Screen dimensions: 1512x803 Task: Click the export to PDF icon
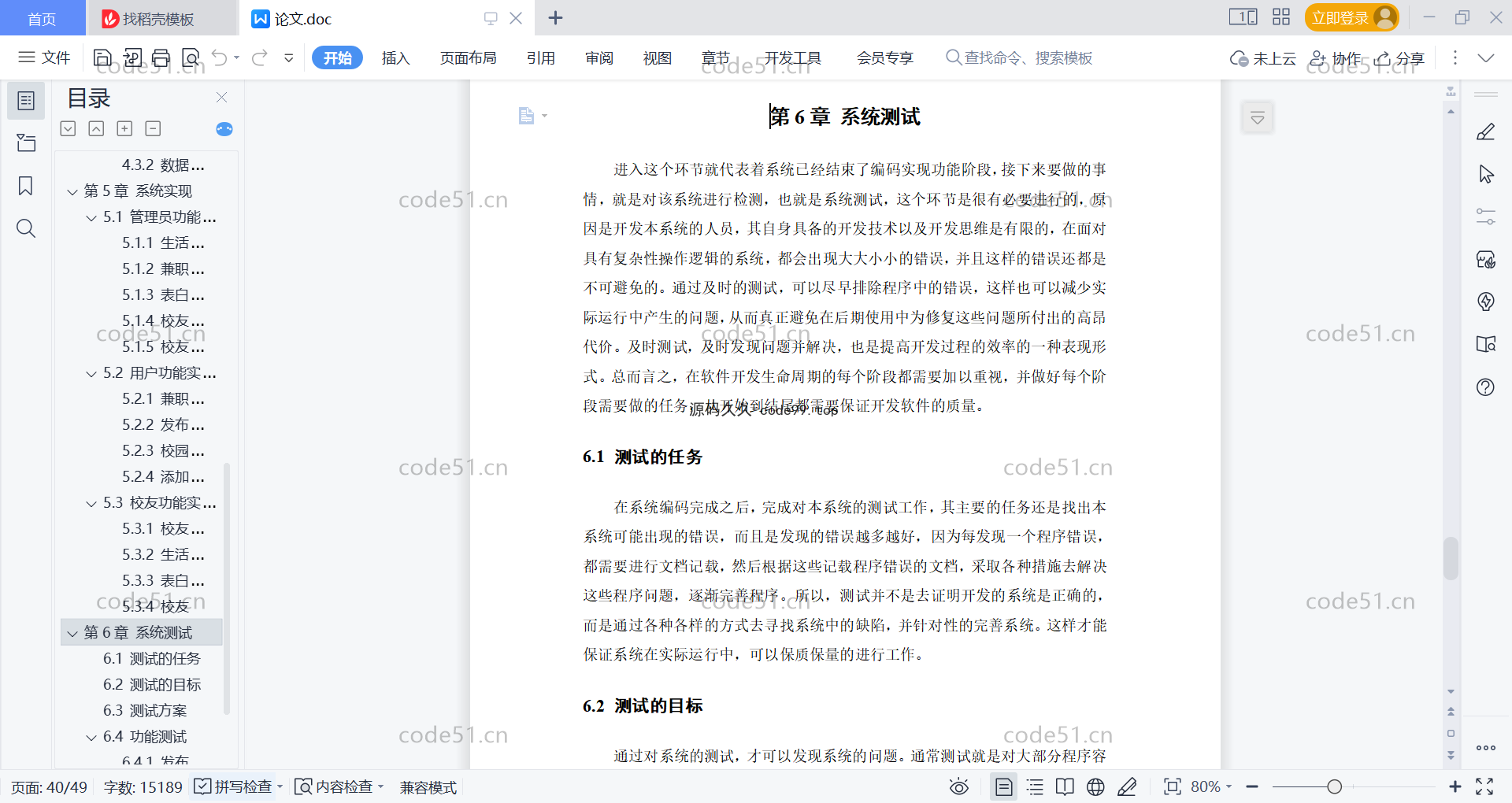132,57
